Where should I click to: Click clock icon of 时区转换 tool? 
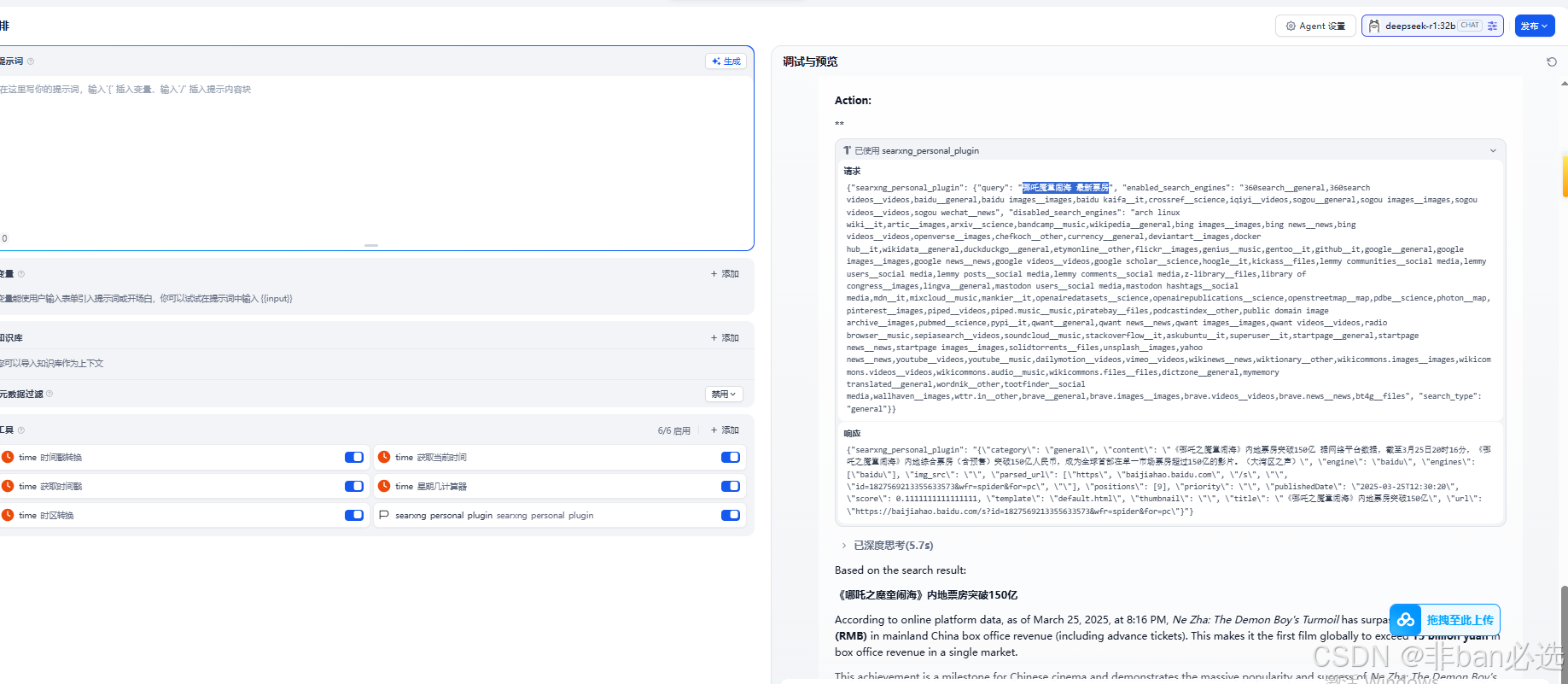point(8,516)
